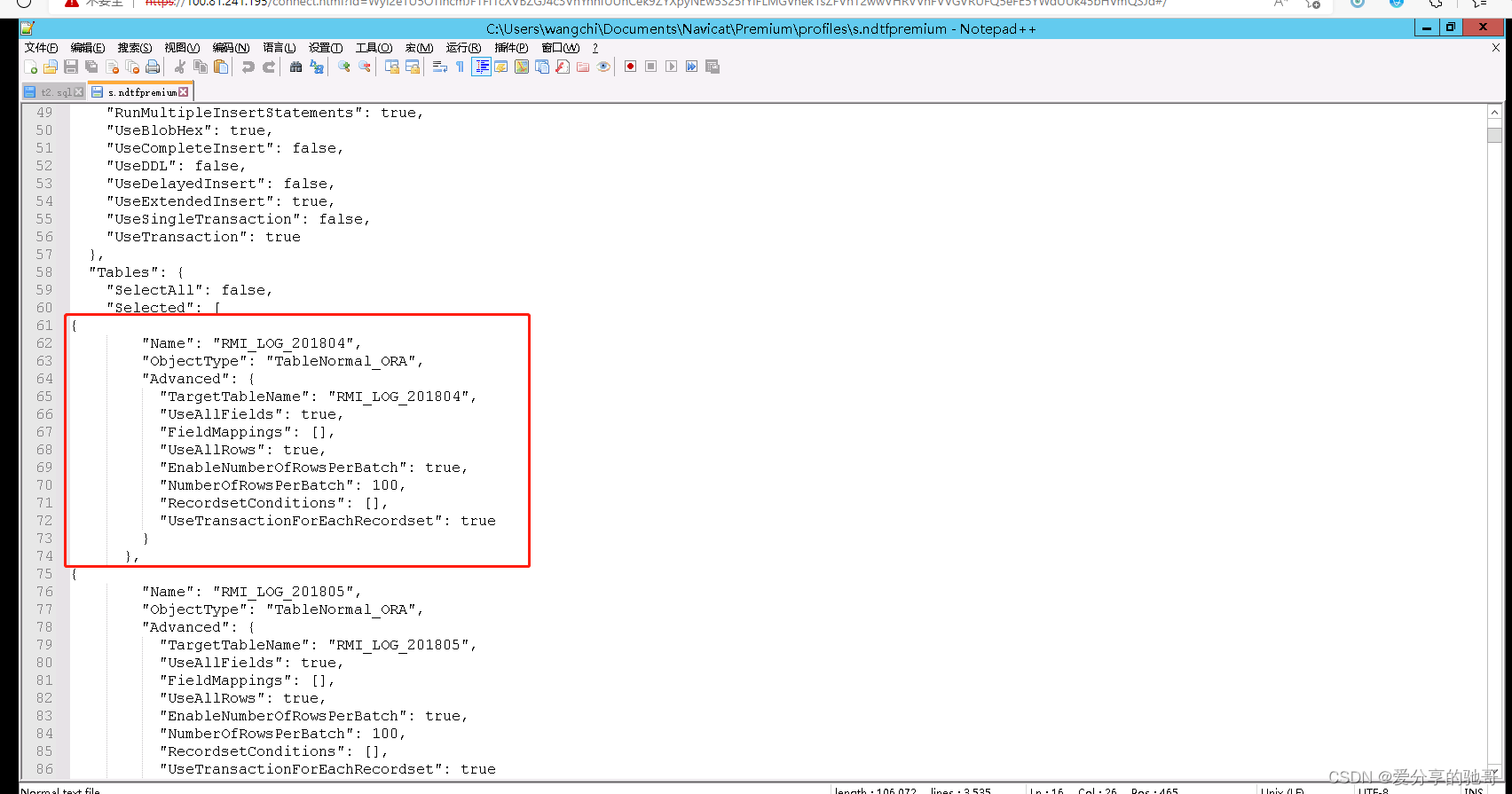Open Folder as Workspace icon

(x=583, y=67)
